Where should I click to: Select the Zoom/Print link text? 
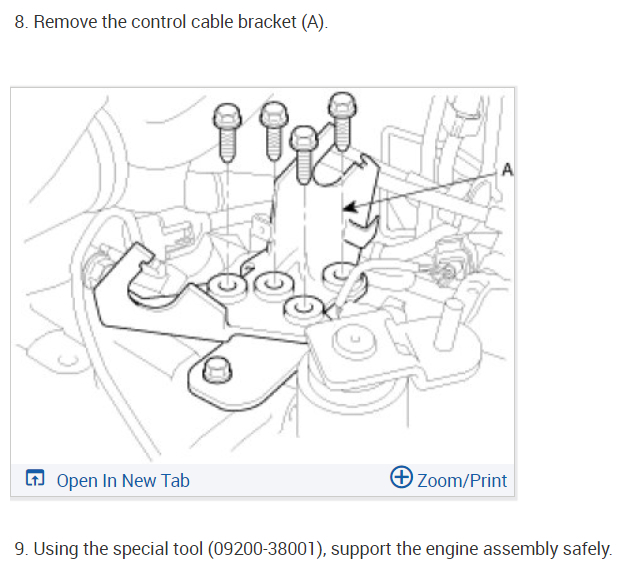click(462, 480)
